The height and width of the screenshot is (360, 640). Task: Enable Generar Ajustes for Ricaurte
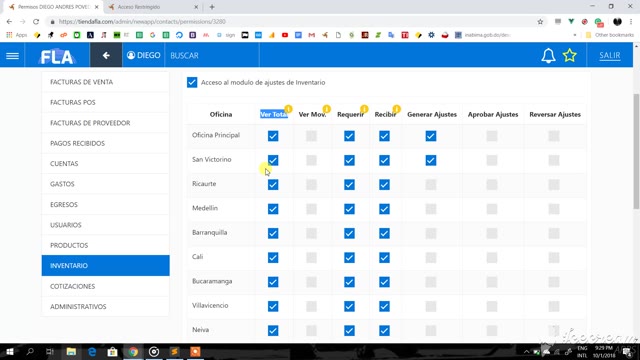(431, 184)
